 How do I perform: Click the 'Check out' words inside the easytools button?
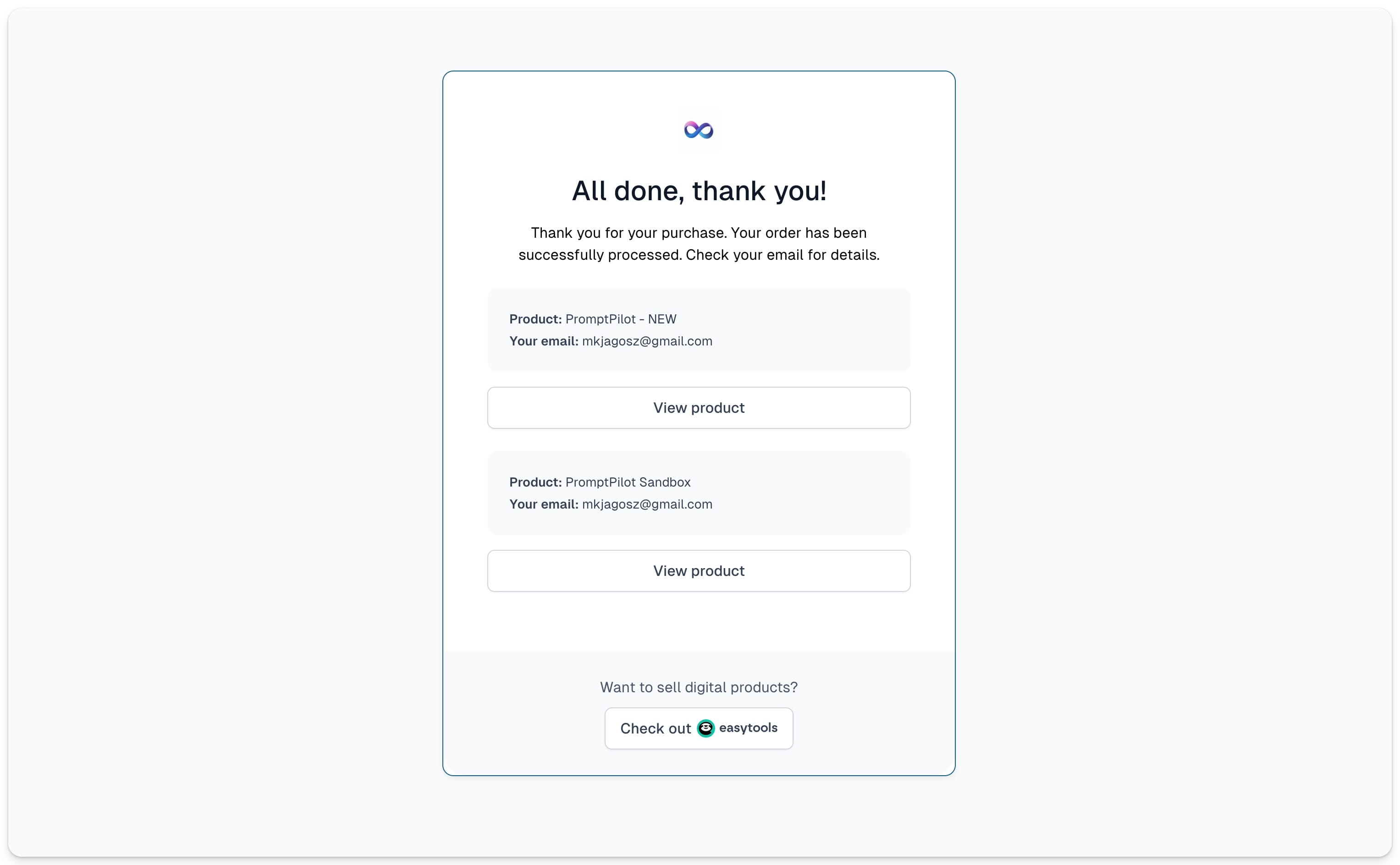(656, 728)
